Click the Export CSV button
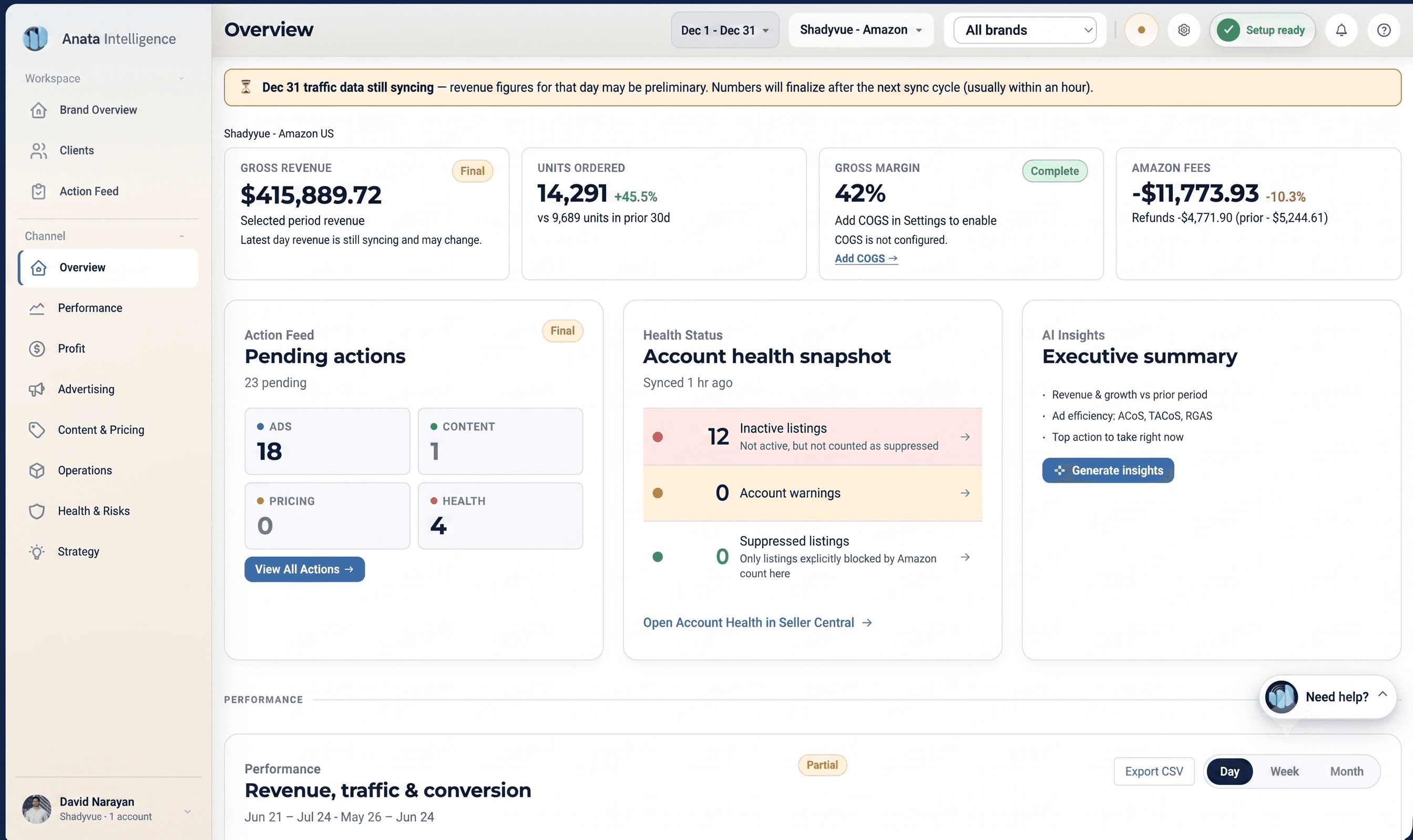The height and width of the screenshot is (840, 1413). click(x=1154, y=772)
